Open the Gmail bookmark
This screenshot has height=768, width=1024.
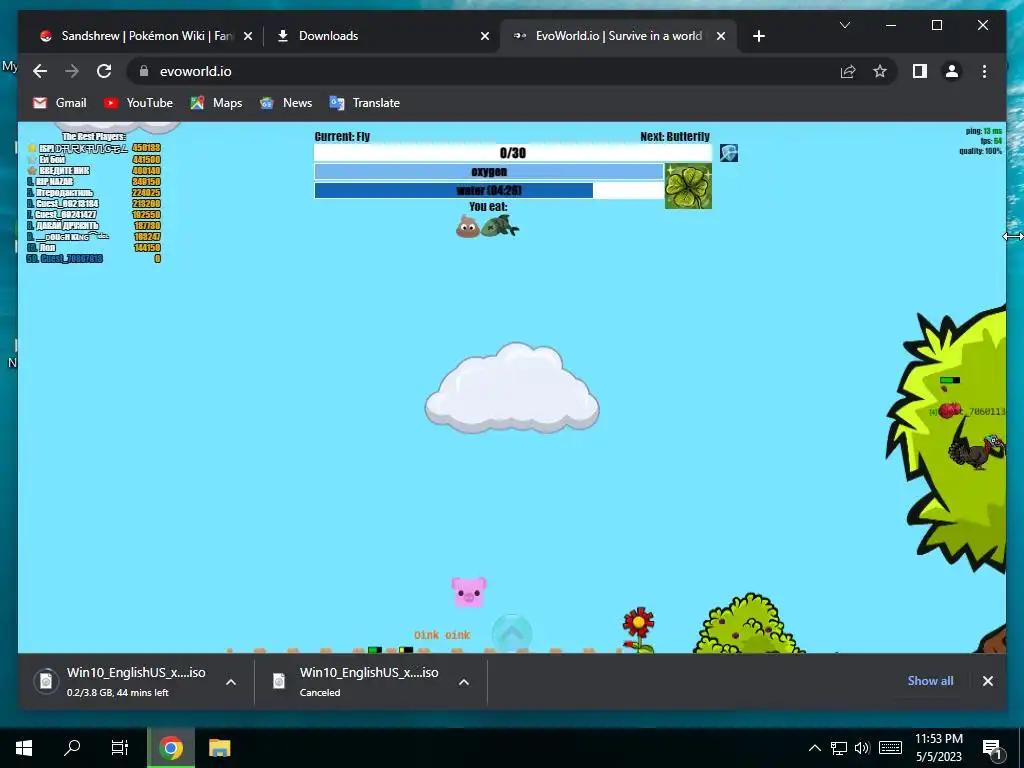point(59,103)
